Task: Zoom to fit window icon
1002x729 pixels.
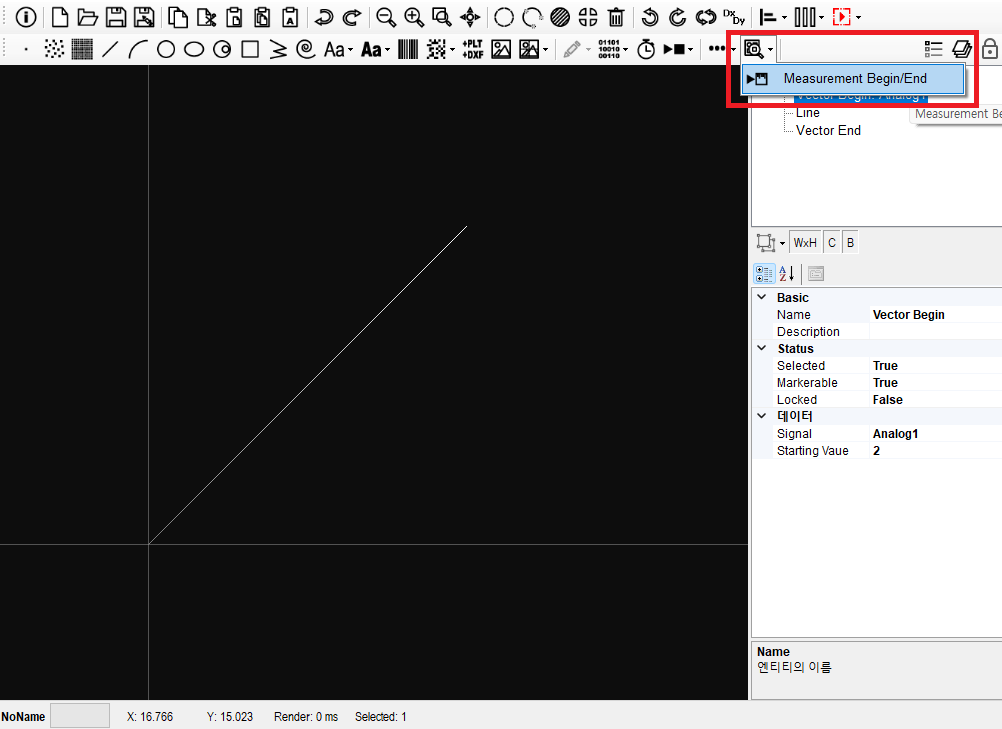Action: pos(442,17)
